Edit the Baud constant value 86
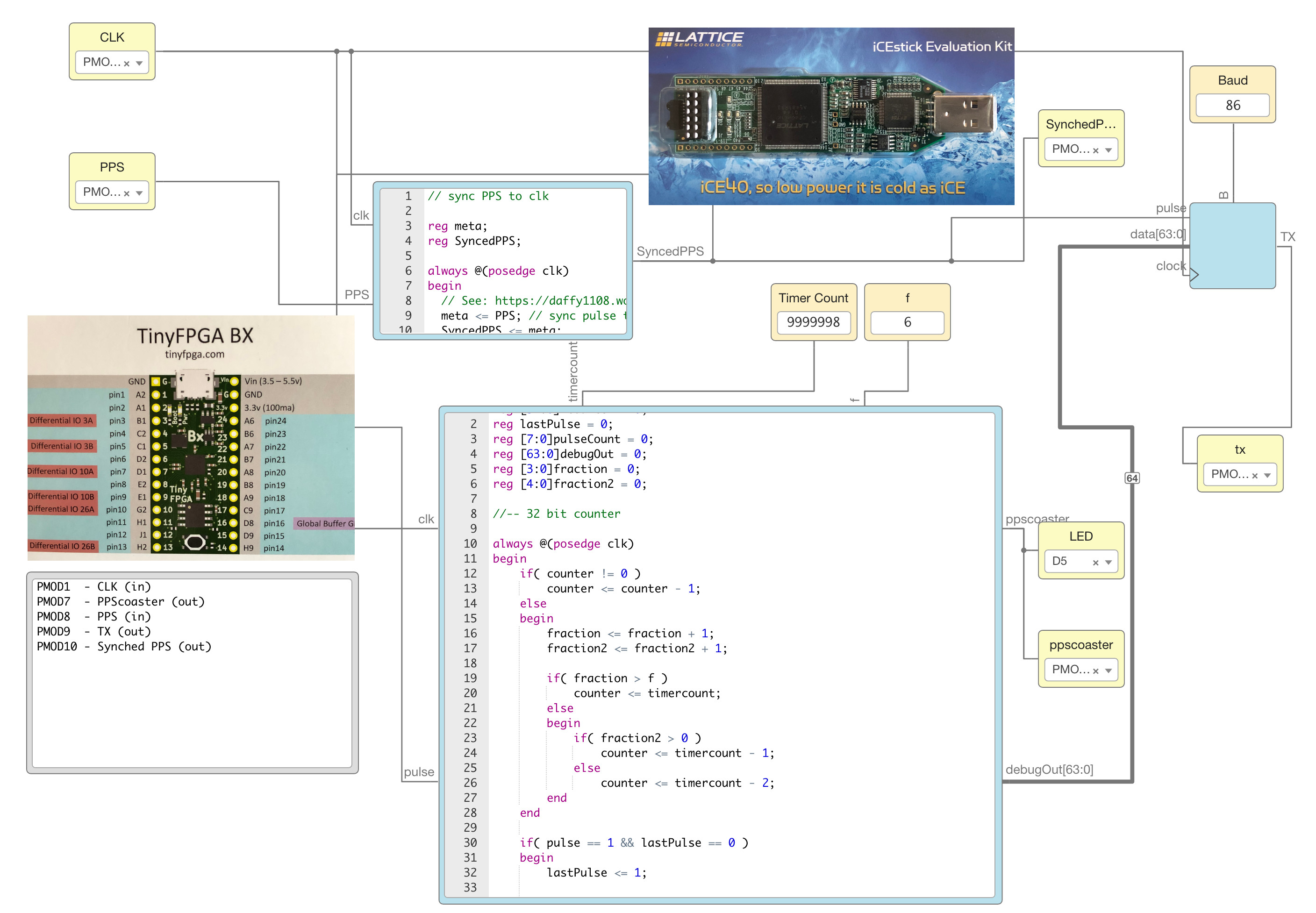This screenshot has height=913, width=1316. tap(1232, 105)
